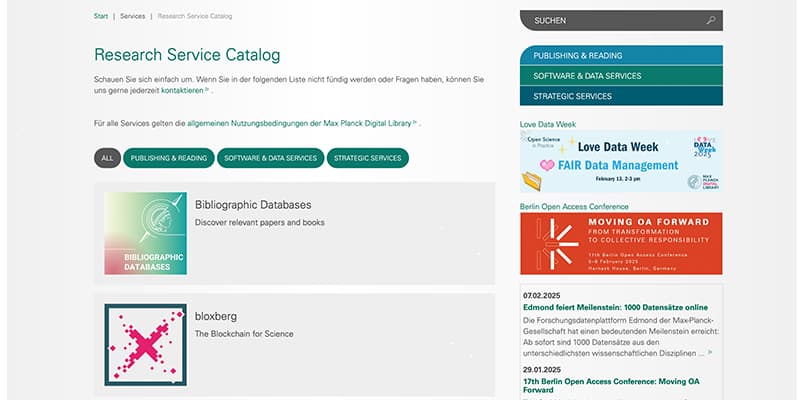Viewport: 800px width, 400px height.
Task: Click the date 29.01.2025
Action: [542, 370]
